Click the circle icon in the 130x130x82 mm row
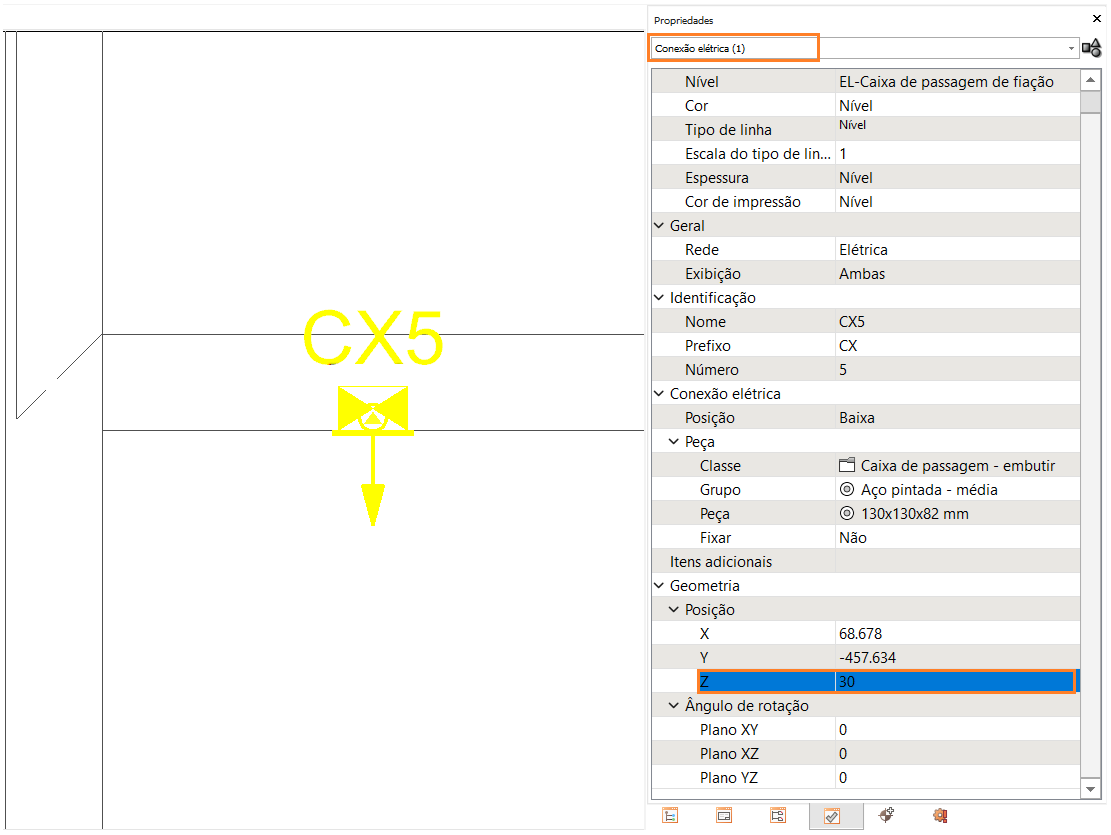The image size is (1111, 835). point(847,513)
